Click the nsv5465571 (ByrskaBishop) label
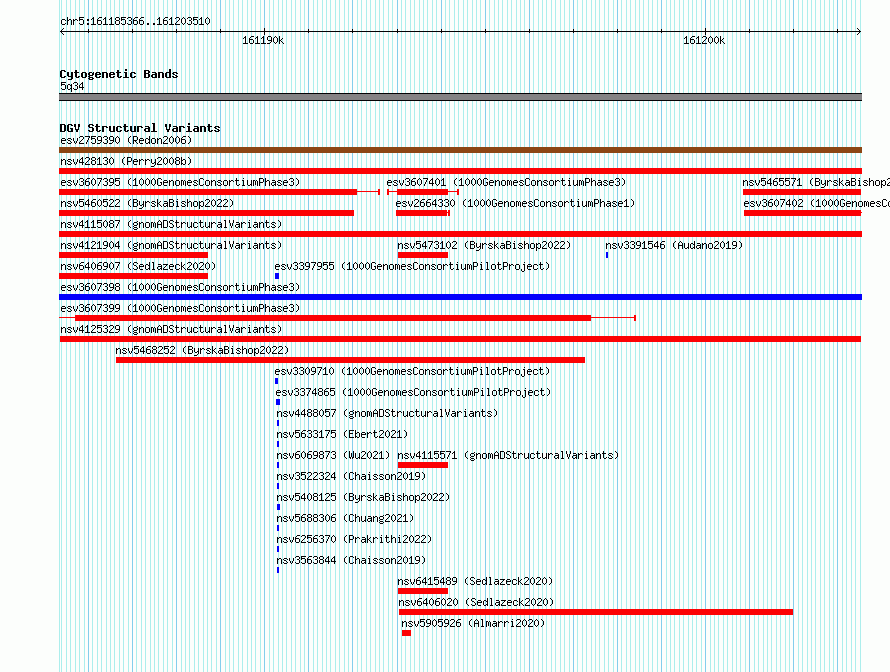 pyautogui.click(x=816, y=182)
